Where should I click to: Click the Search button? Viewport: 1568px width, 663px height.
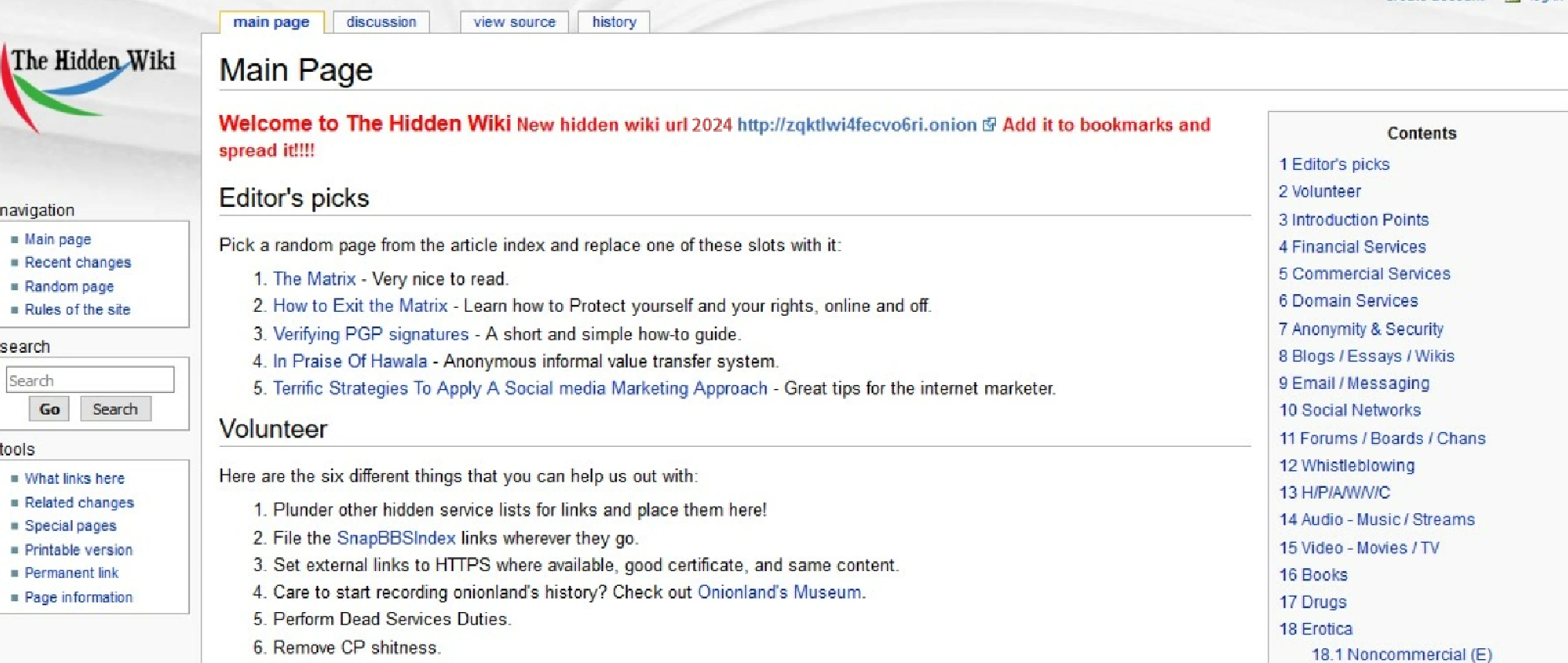click(115, 409)
